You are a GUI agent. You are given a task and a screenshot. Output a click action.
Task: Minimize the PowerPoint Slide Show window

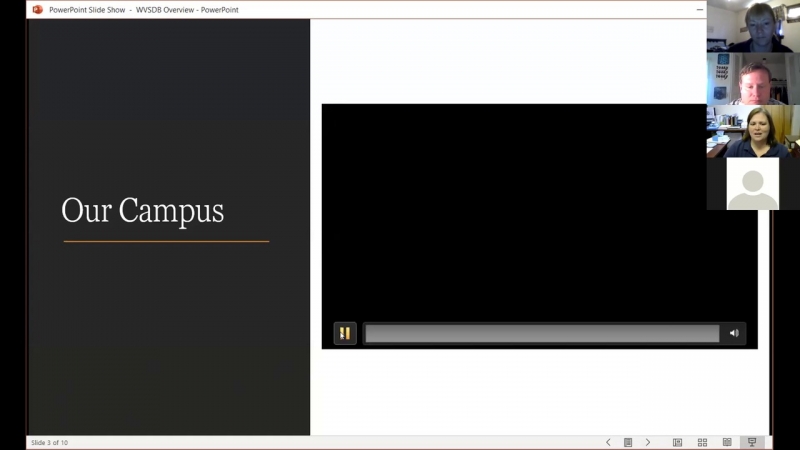coord(699,10)
